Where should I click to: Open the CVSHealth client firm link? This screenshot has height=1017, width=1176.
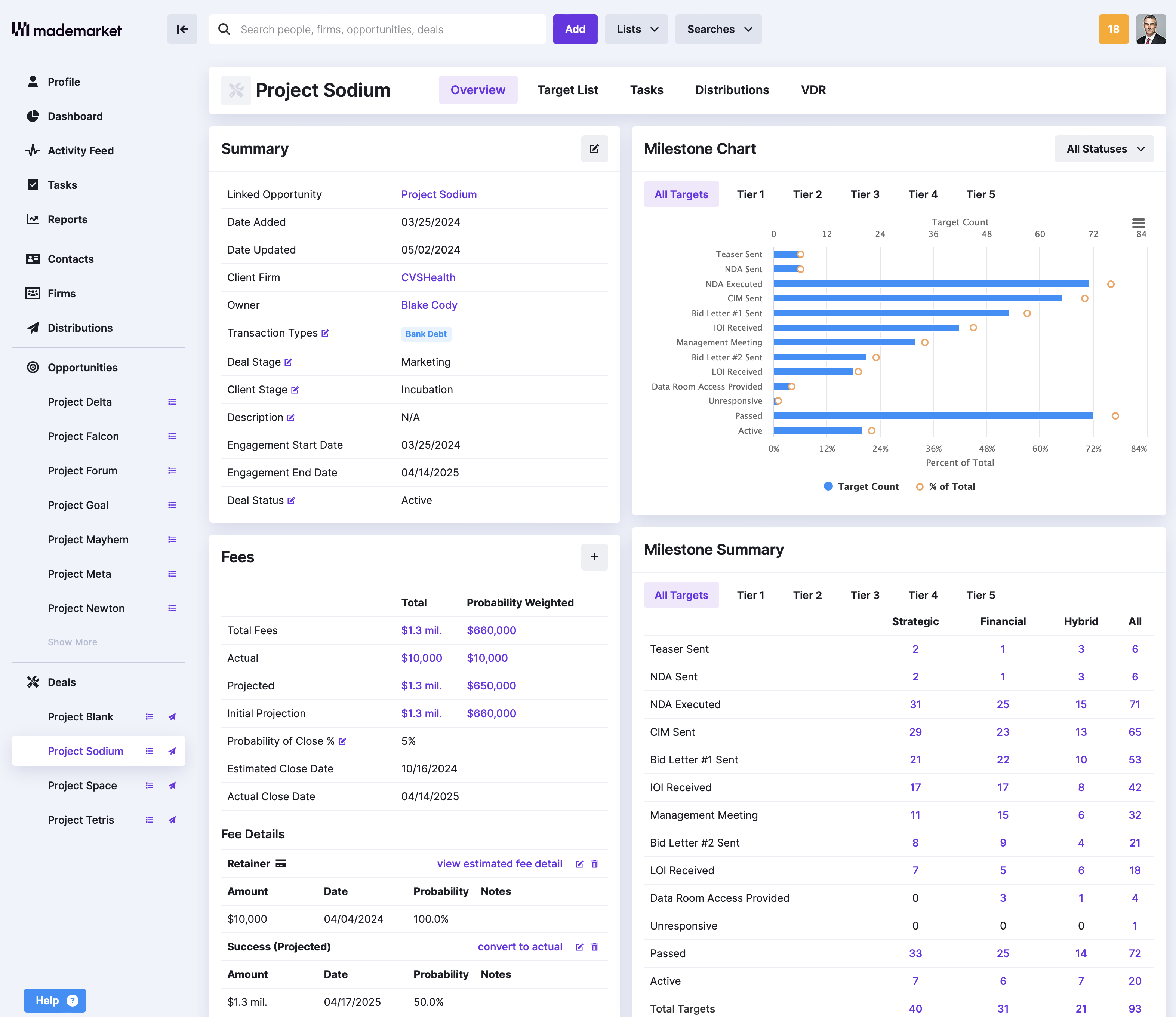coord(428,277)
